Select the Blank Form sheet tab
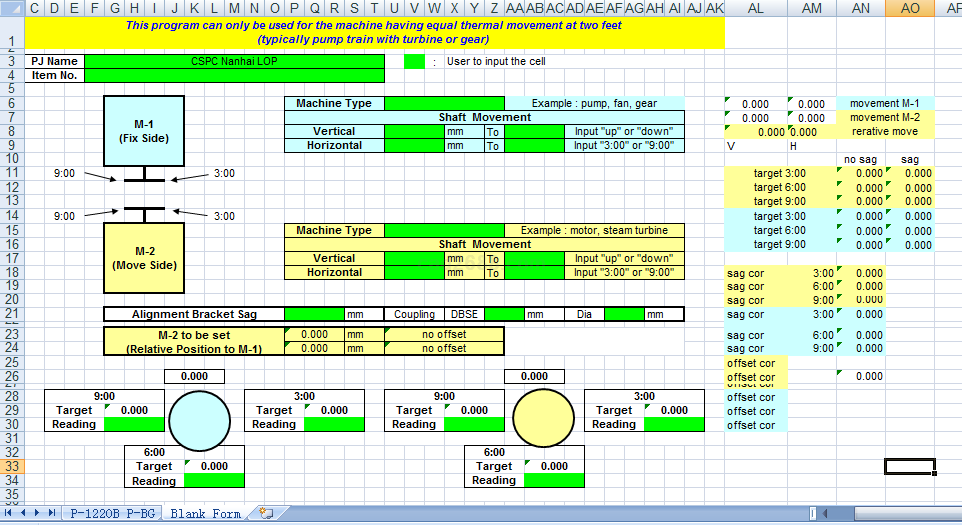This screenshot has width=962, height=525. [205, 513]
